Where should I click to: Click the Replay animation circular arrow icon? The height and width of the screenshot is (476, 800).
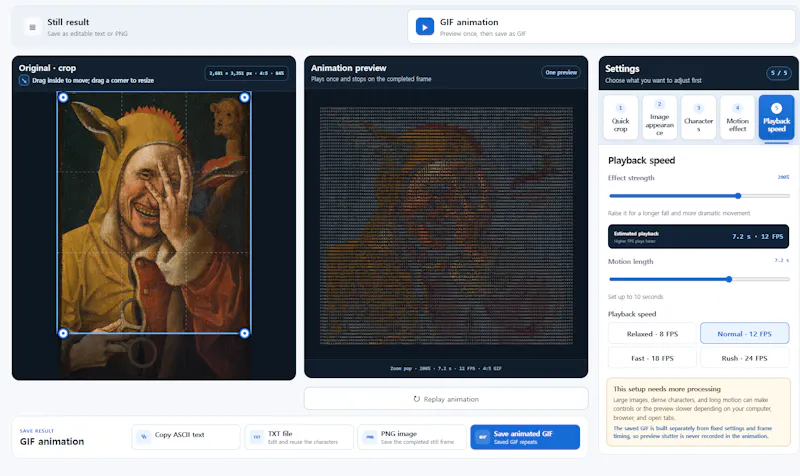(417, 399)
